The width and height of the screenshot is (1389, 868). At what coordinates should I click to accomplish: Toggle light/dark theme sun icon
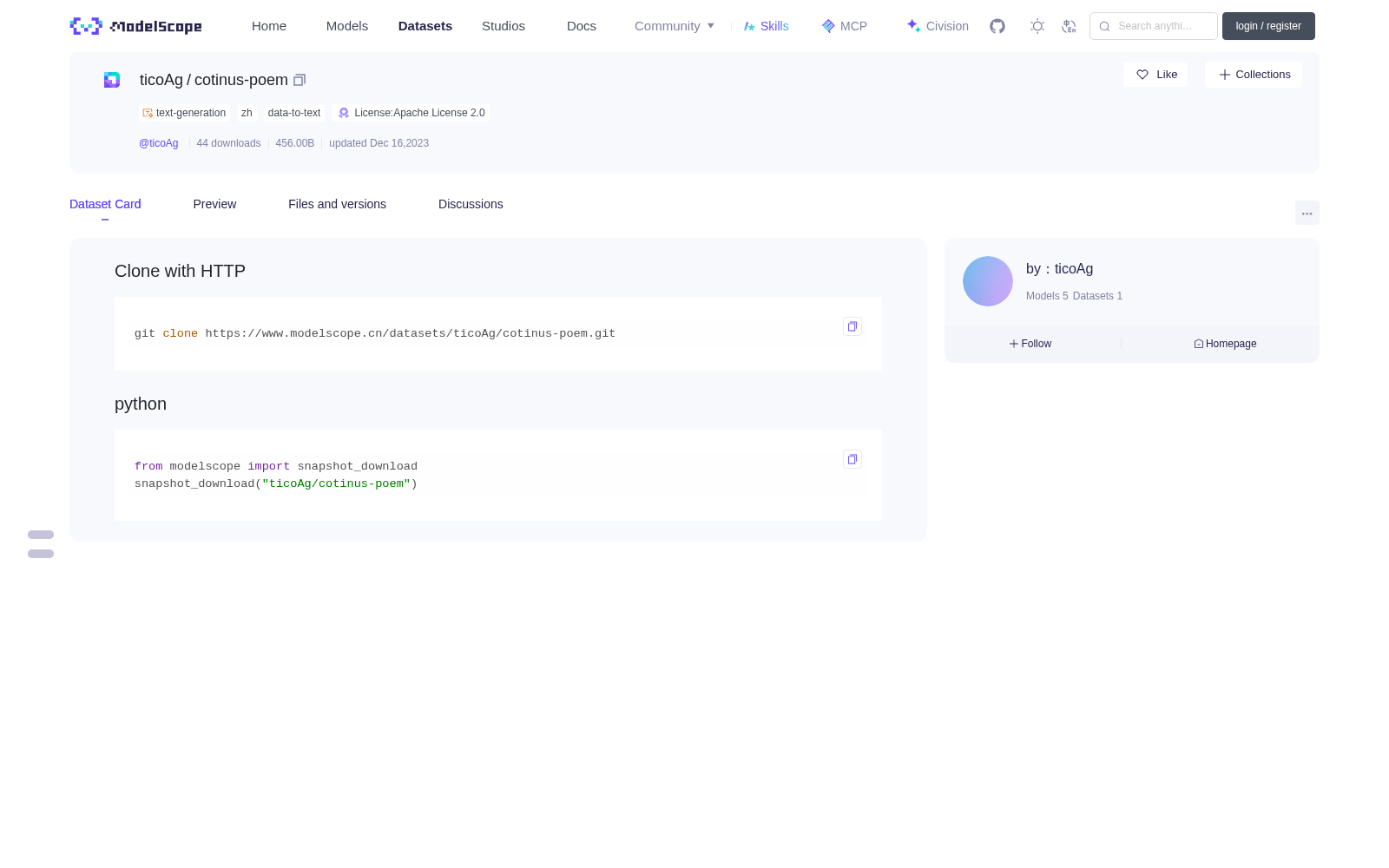coord(1037,26)
